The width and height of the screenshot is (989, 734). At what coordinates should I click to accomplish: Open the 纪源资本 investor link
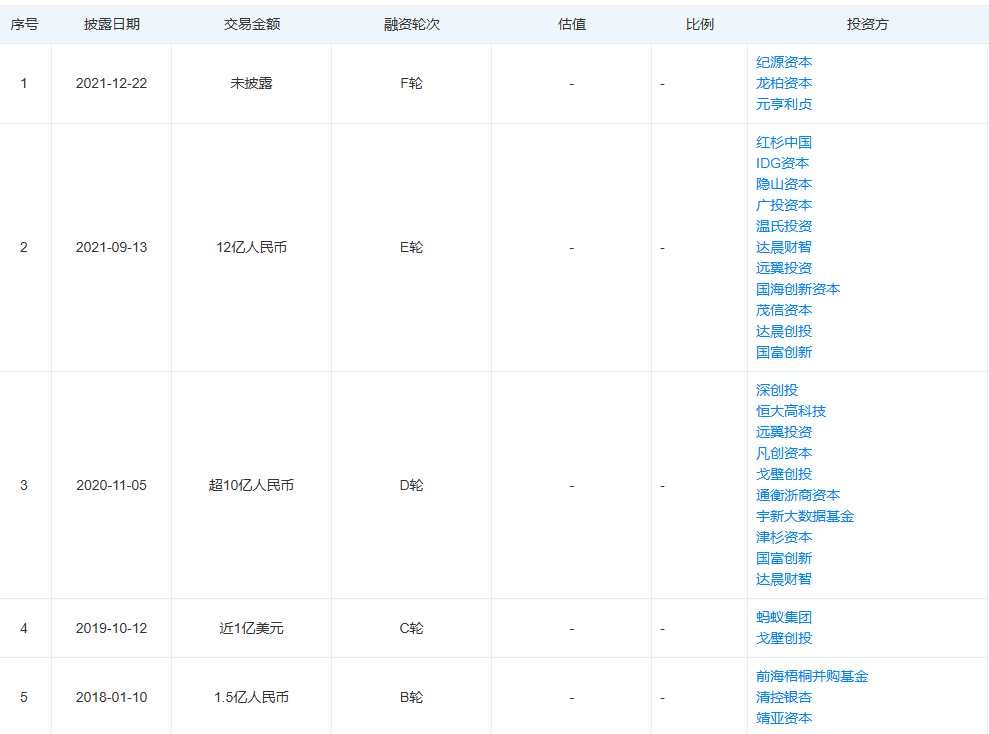(783, 62)
